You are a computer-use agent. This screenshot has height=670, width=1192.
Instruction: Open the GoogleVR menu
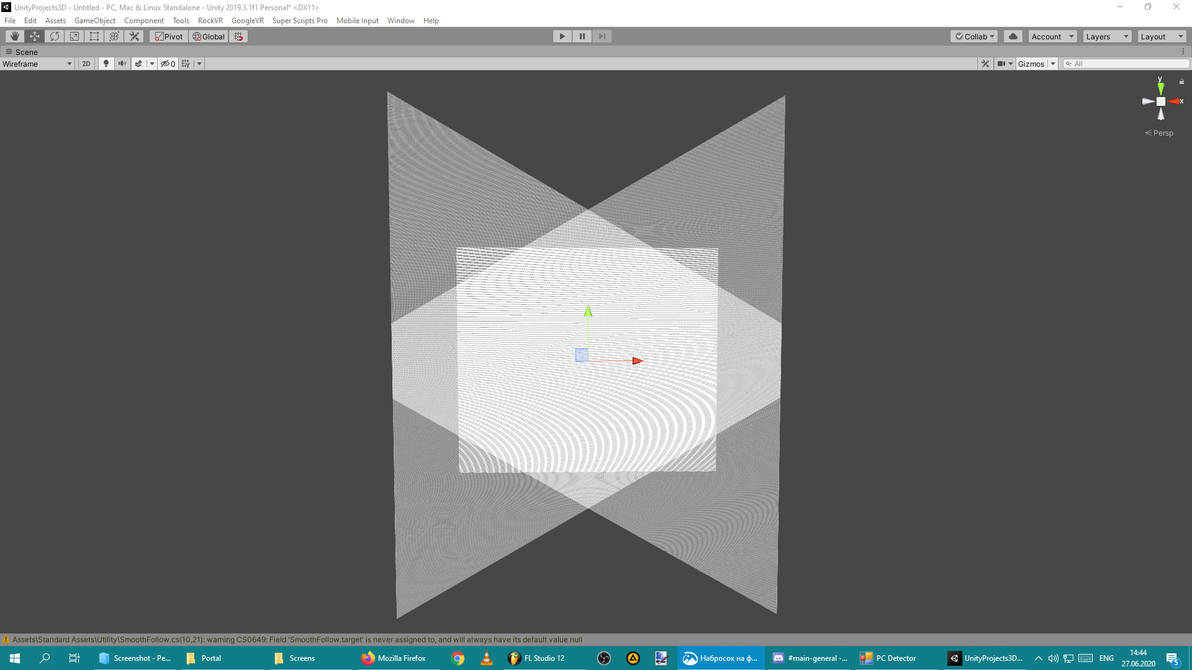click(246, 20)
